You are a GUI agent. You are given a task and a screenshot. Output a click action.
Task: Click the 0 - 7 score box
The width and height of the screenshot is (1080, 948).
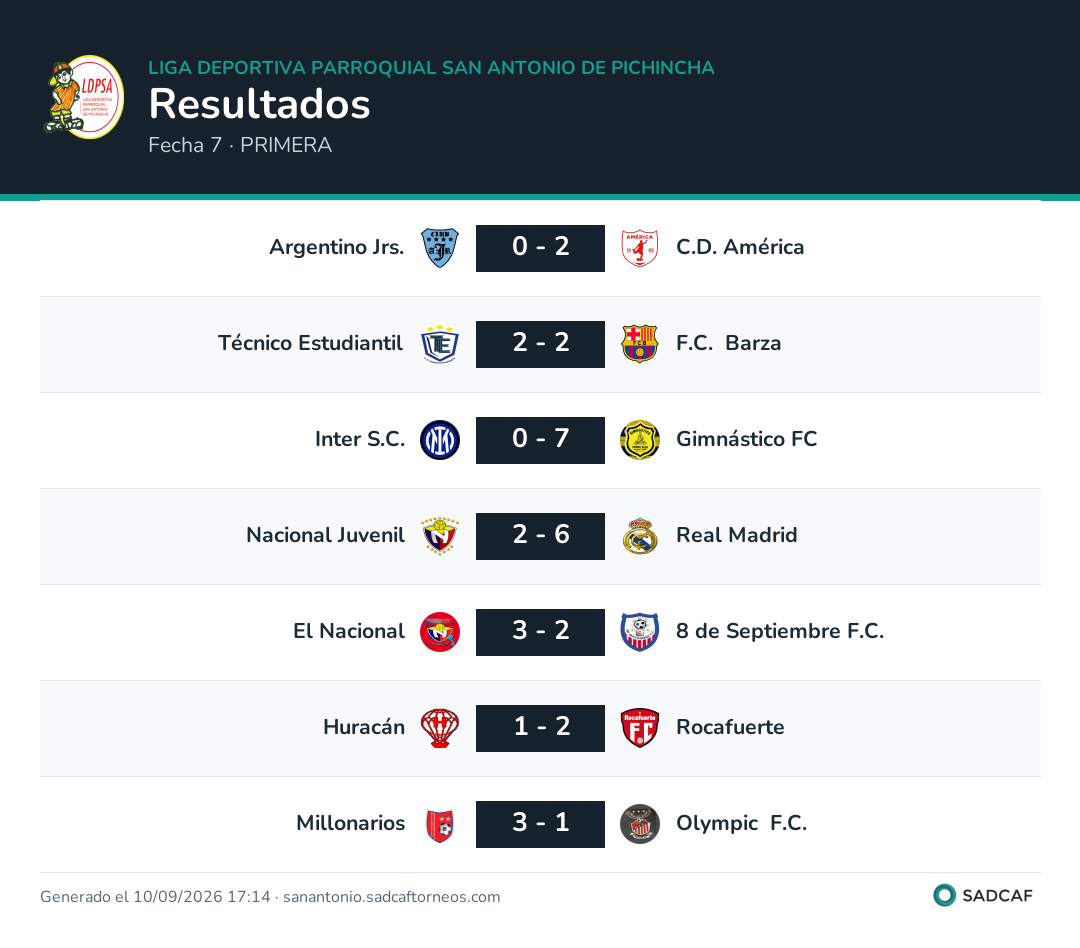541,440
